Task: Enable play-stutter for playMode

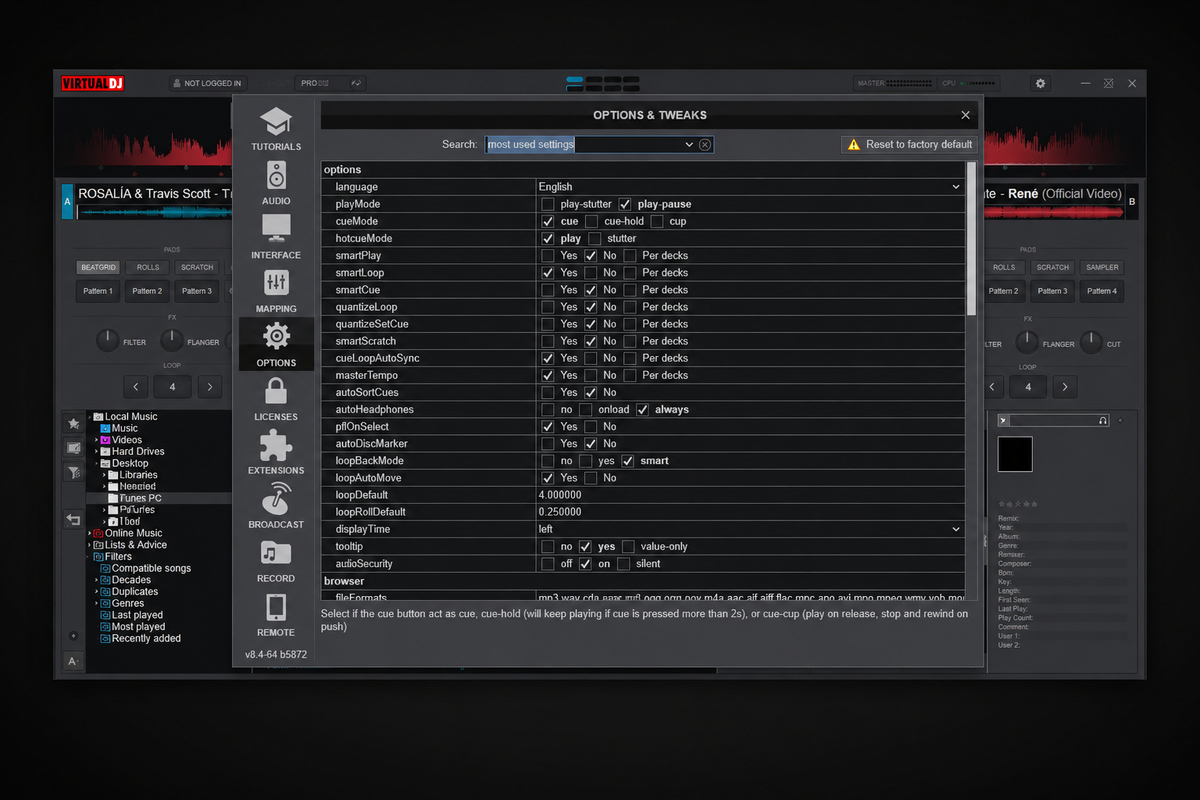Action: [547, 204]
